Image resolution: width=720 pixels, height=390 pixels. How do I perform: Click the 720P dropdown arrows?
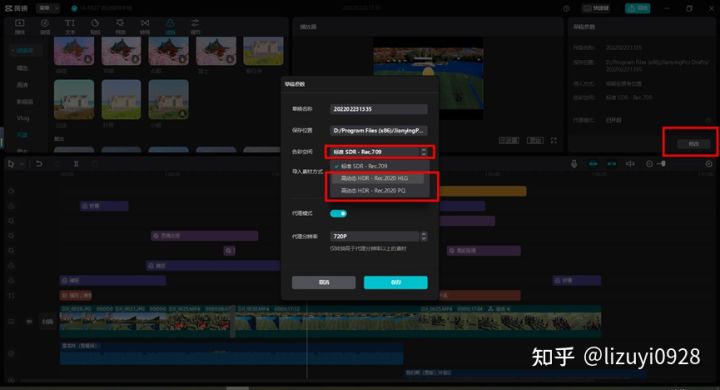pos(424,236)
